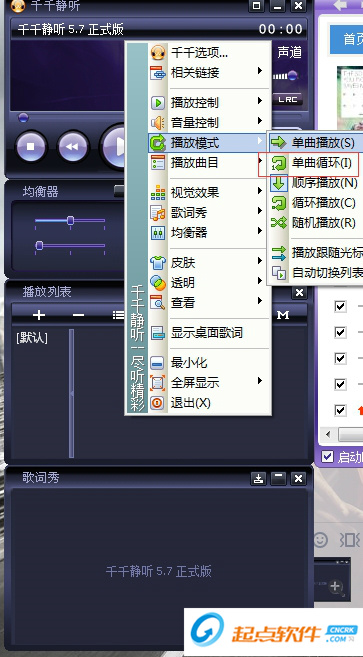The image size is (363, 657).
Task: Toggle 自动切换列表 option
Action: [316, 273]
